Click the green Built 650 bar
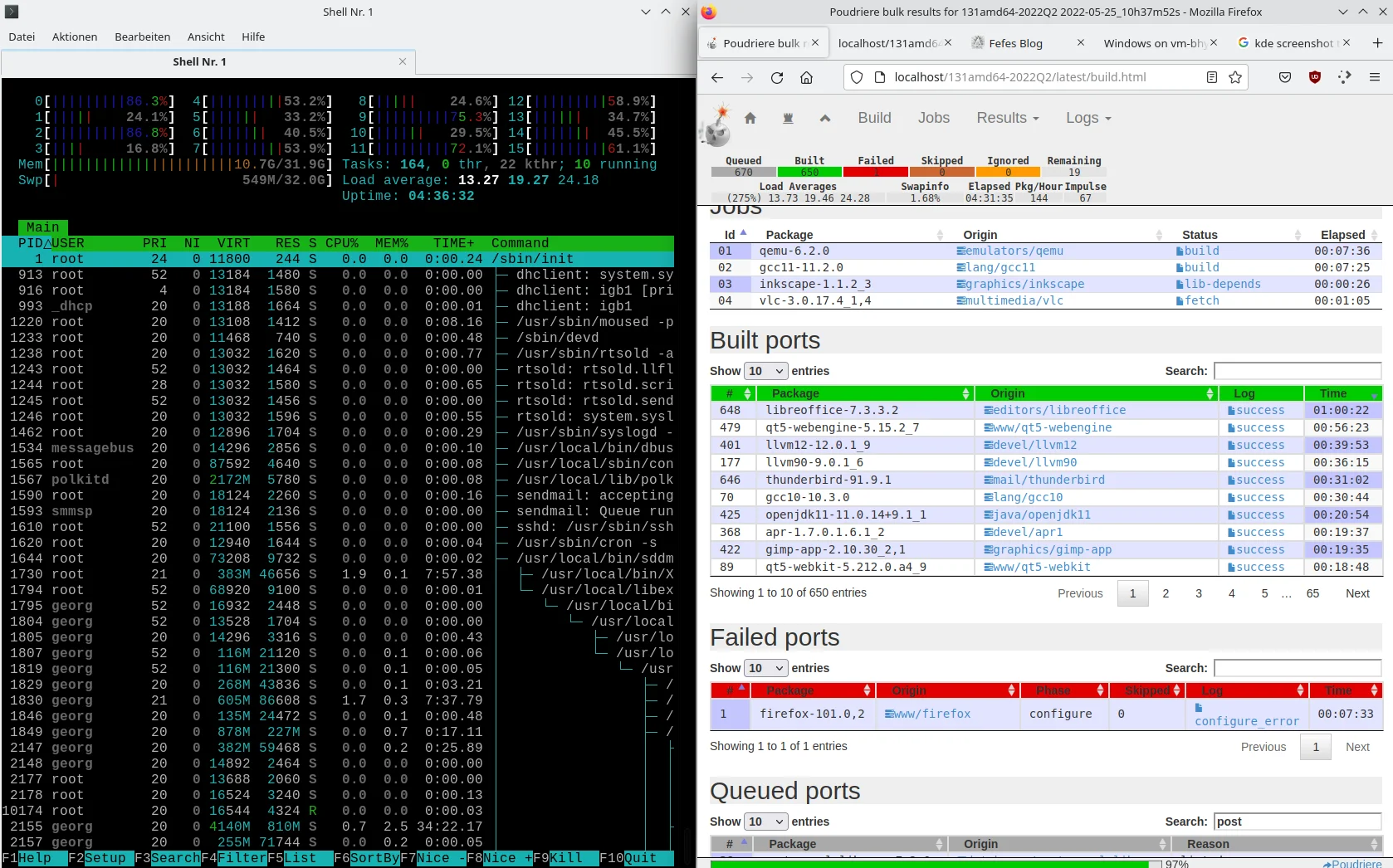The height and width of the screenshot is (868, 1393). [809, 173]
